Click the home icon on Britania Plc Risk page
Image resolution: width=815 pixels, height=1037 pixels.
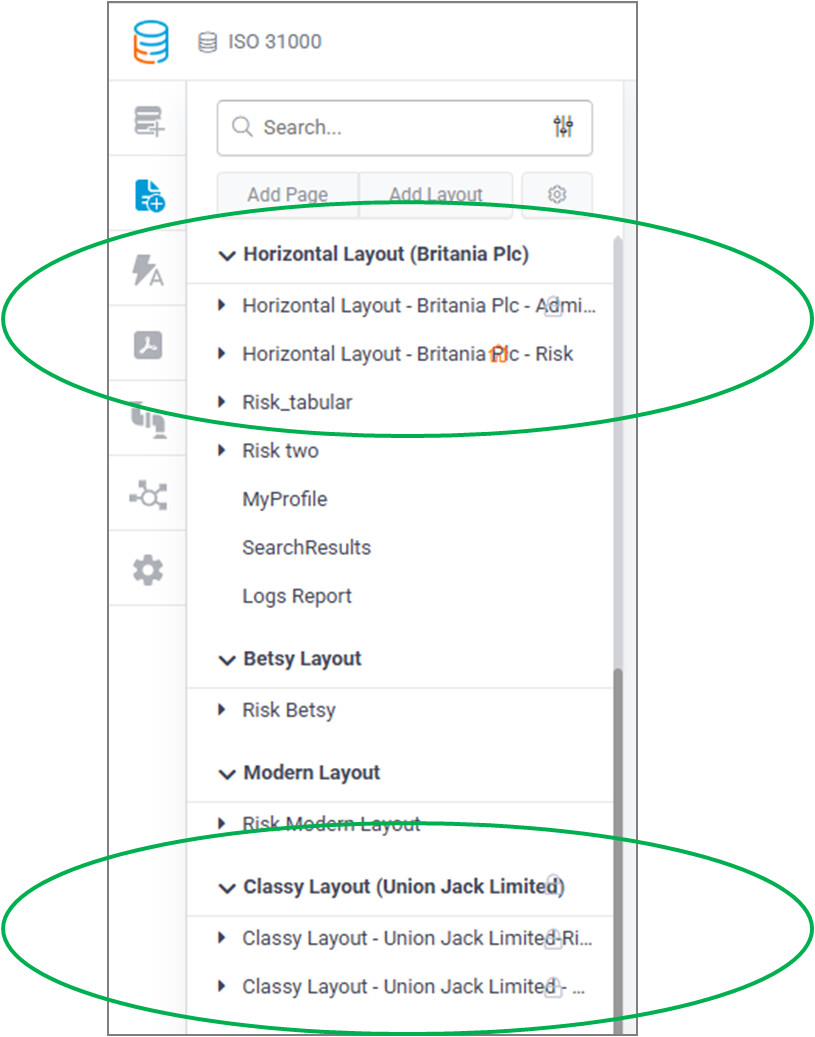click(x=499, y=354)
